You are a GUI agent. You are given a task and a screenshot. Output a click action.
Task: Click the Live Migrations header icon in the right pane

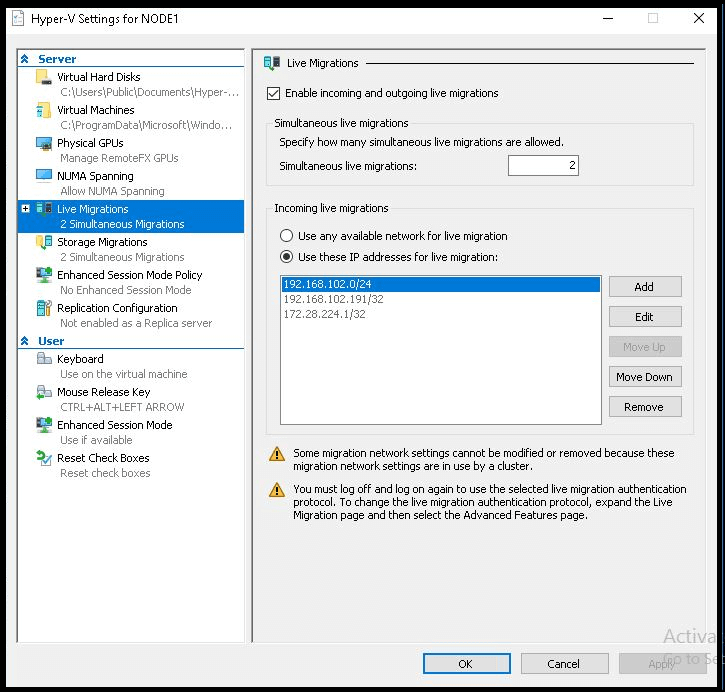[272, 63]
